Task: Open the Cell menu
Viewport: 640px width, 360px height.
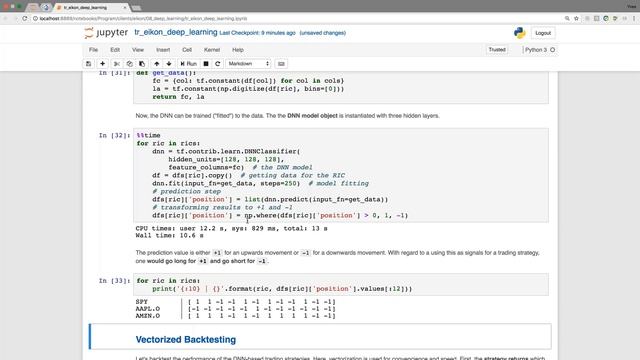Action: 187,50
